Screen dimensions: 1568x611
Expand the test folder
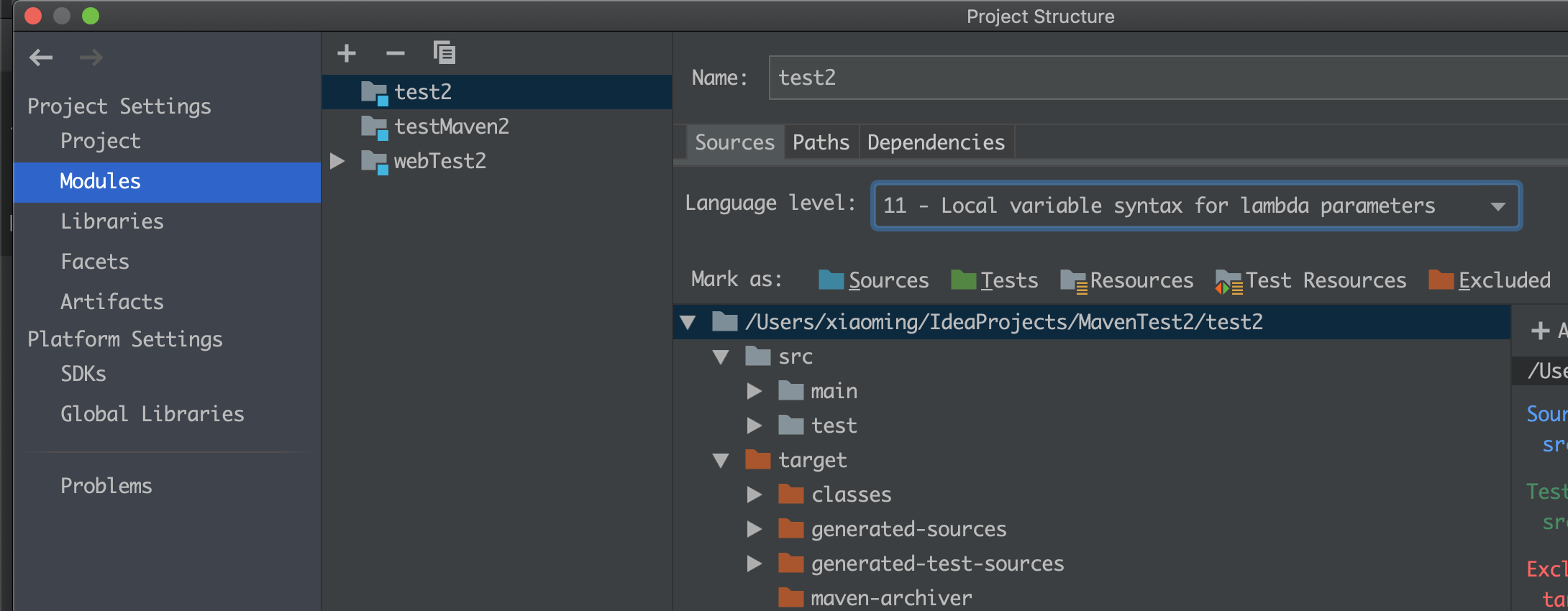click(754, 426)
